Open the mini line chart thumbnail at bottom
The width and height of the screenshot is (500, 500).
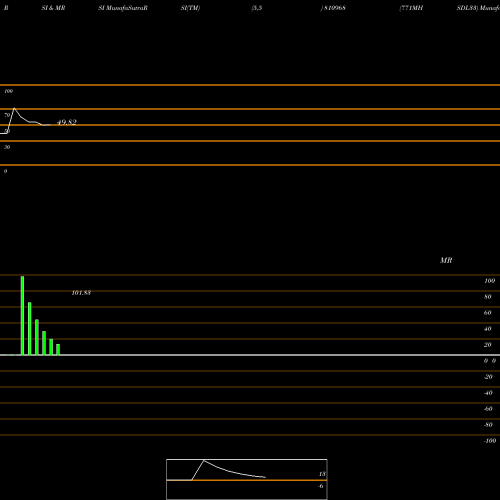pyautogui.click(x=247, y=479)
